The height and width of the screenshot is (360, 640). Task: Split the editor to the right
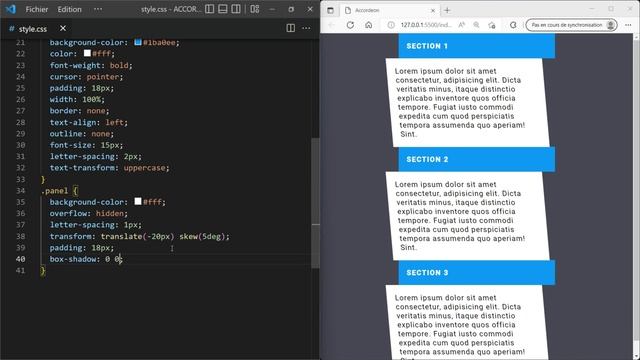tap(290, 28)
